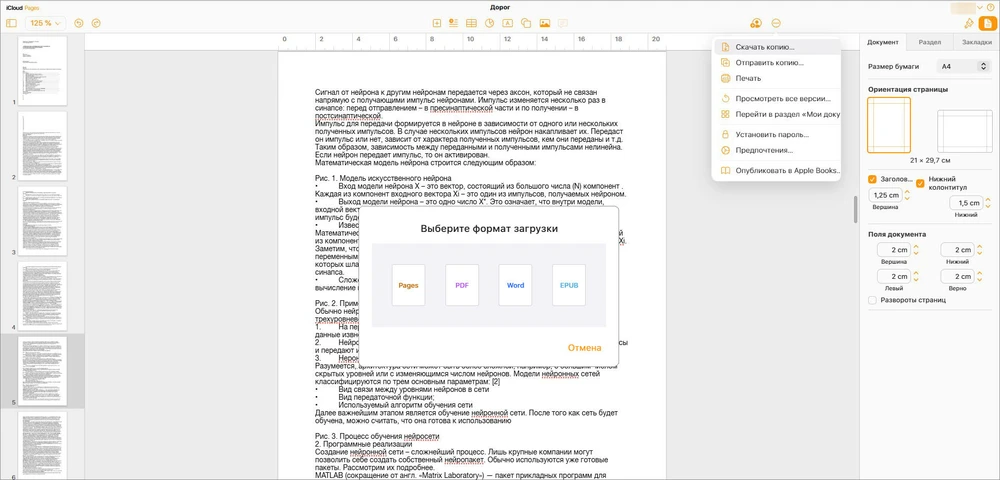1000x480 pixels.
Task: Toggle the Заголов... header checkbox
Action: tap(873, 179)
